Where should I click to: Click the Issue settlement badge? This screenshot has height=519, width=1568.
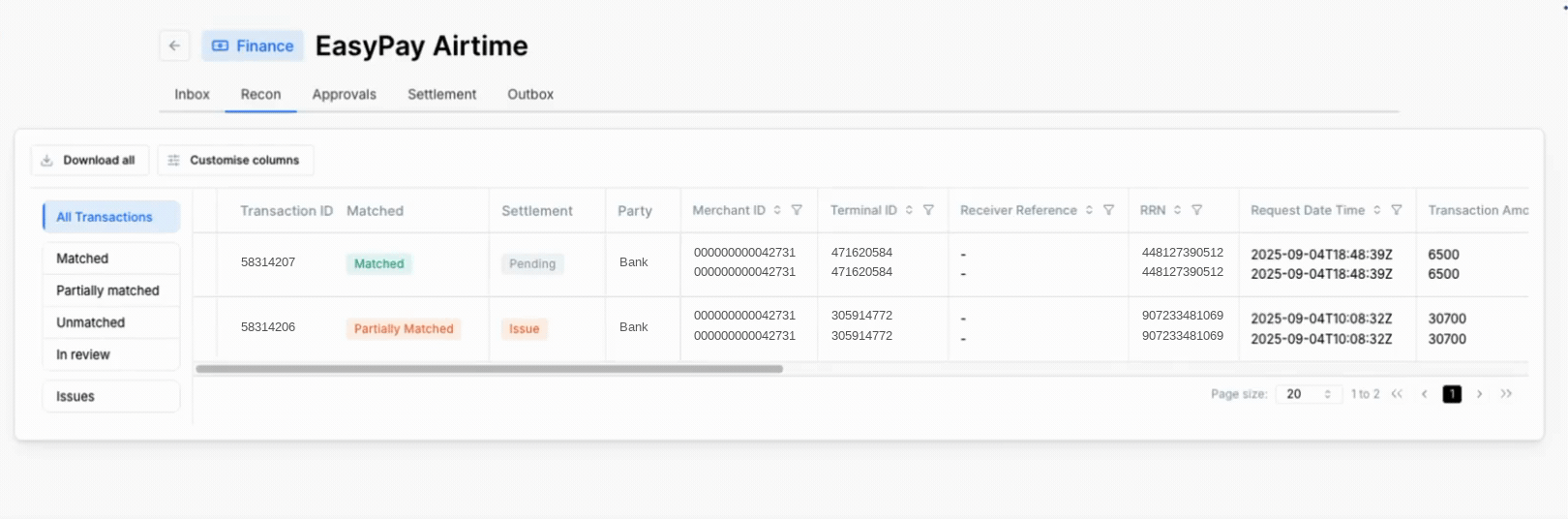click(x=525, y=329)
